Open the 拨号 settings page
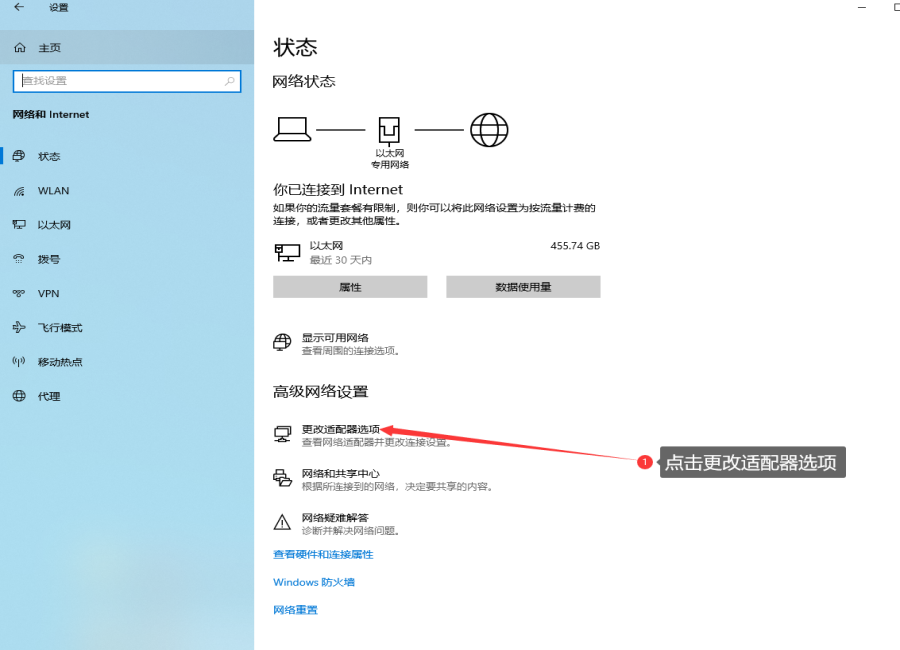This screenshot has height=650, width=900. click(x=127, y=259)
